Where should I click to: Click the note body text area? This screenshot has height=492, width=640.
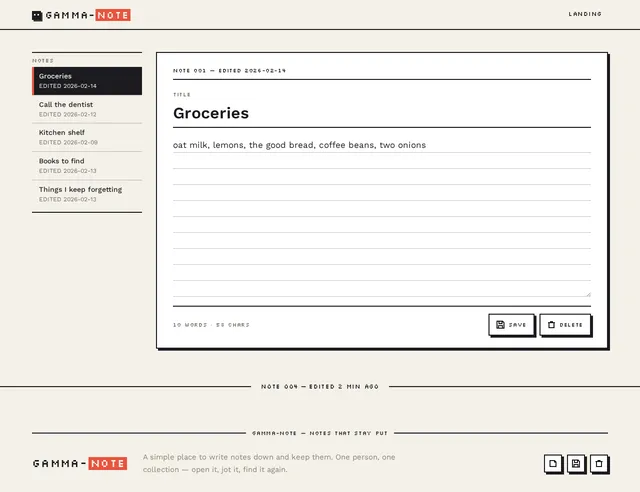pyautogui.click(x=382, y=217)
